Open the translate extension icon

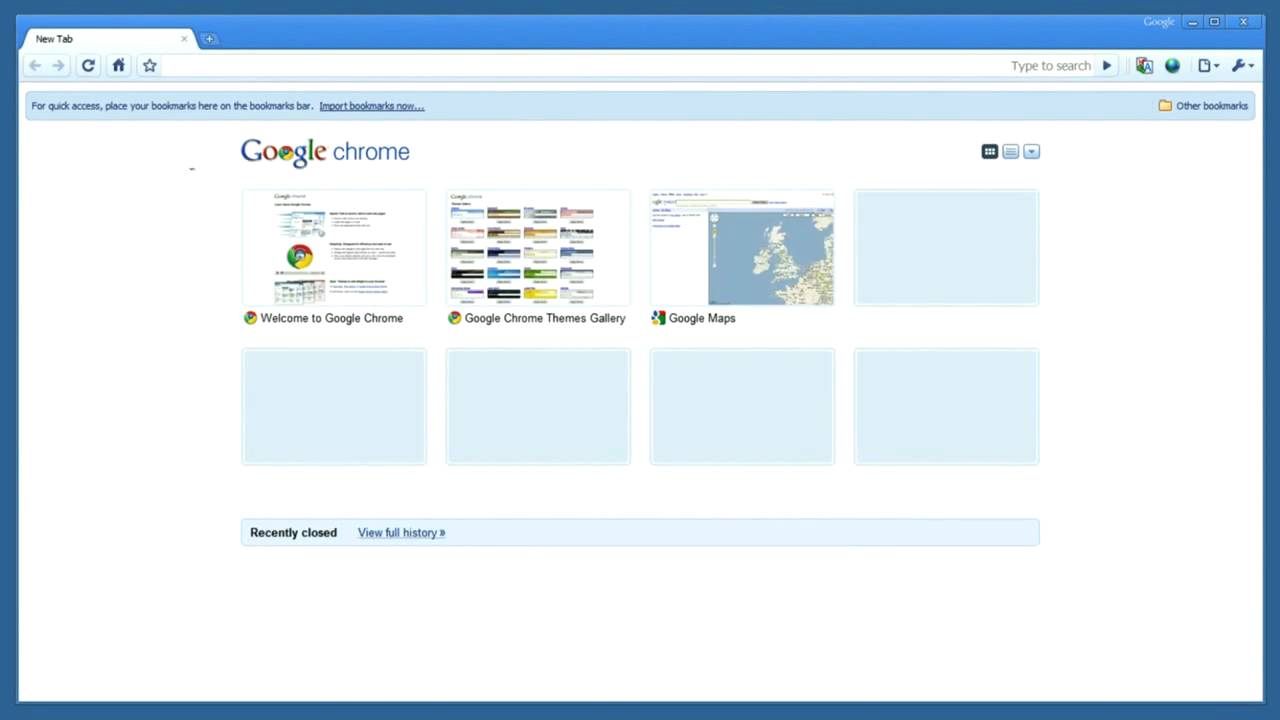[x=1144, y=66]
